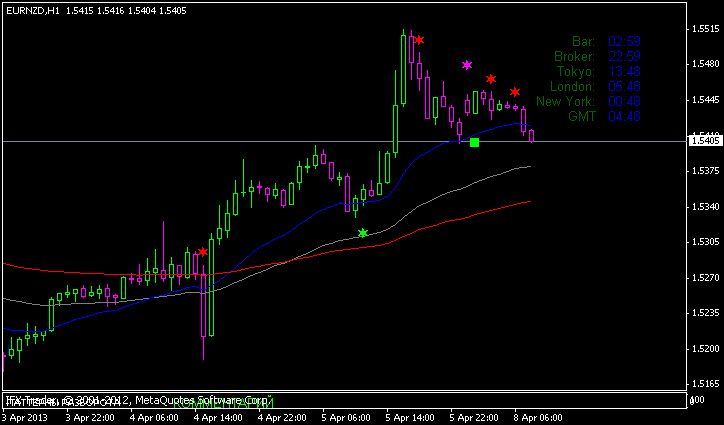This screenshot has height=425, width=724.
Task: Click red star just right of magenta star
Action: coord(491,79)
